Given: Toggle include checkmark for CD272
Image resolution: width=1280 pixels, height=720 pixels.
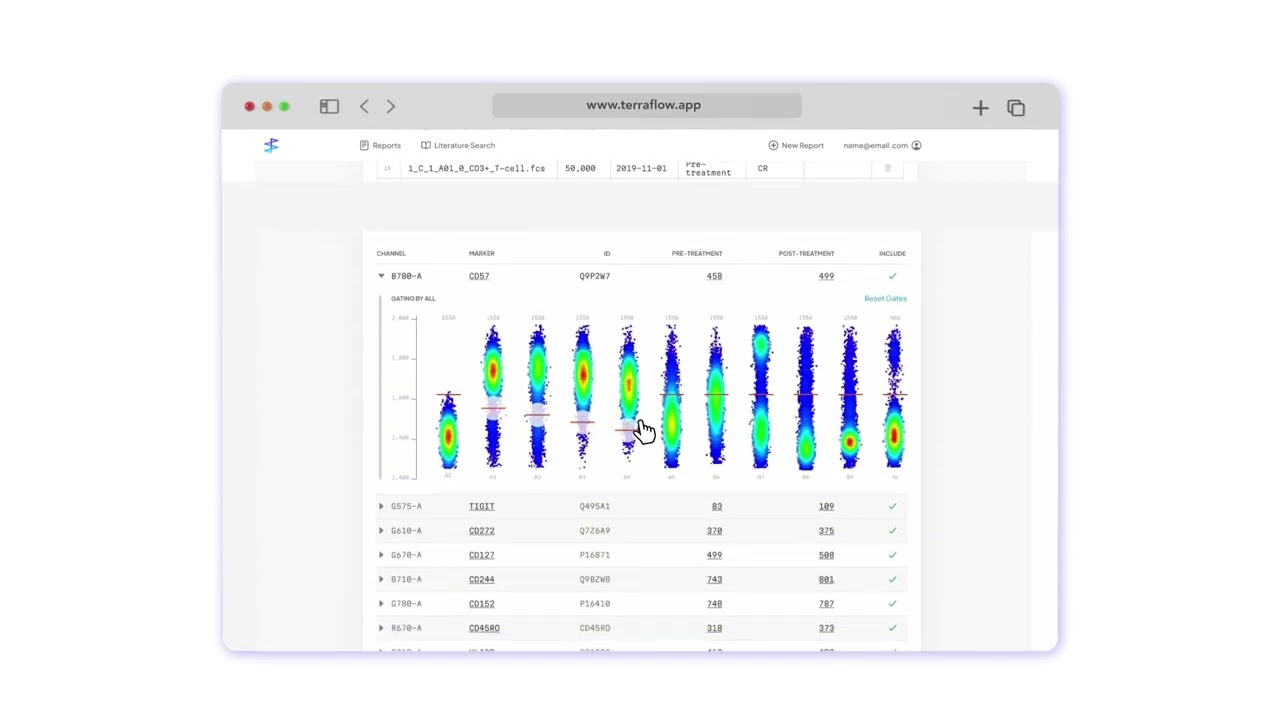Looking at the screenshot, I should click(892, 531).
